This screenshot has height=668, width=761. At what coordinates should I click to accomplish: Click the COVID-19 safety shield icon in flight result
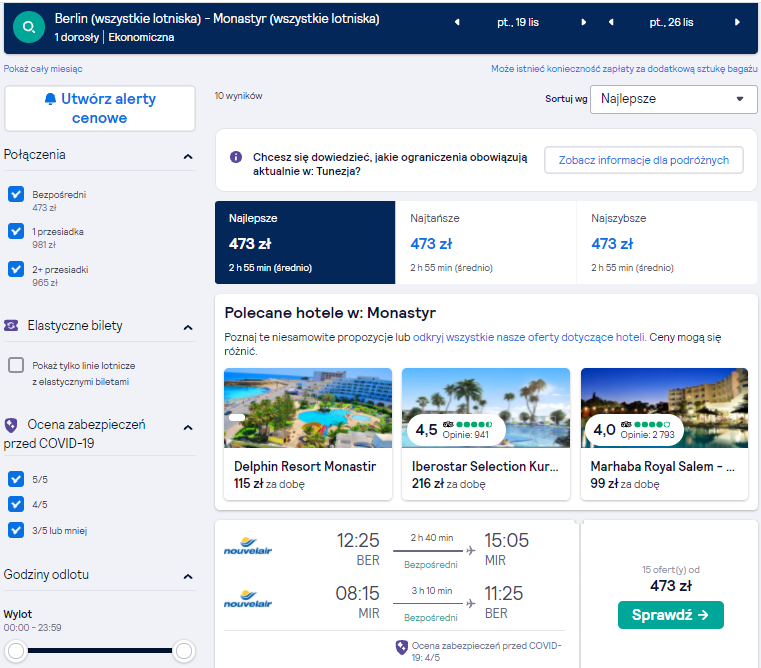click(x=401, y=647)
